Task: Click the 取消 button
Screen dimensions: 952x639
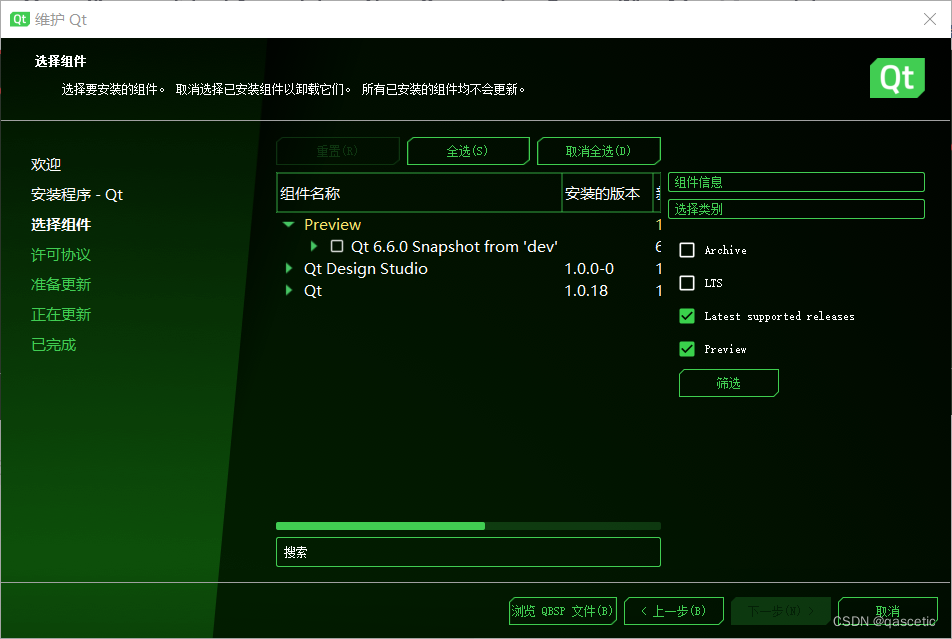Action: click(888, 611)
